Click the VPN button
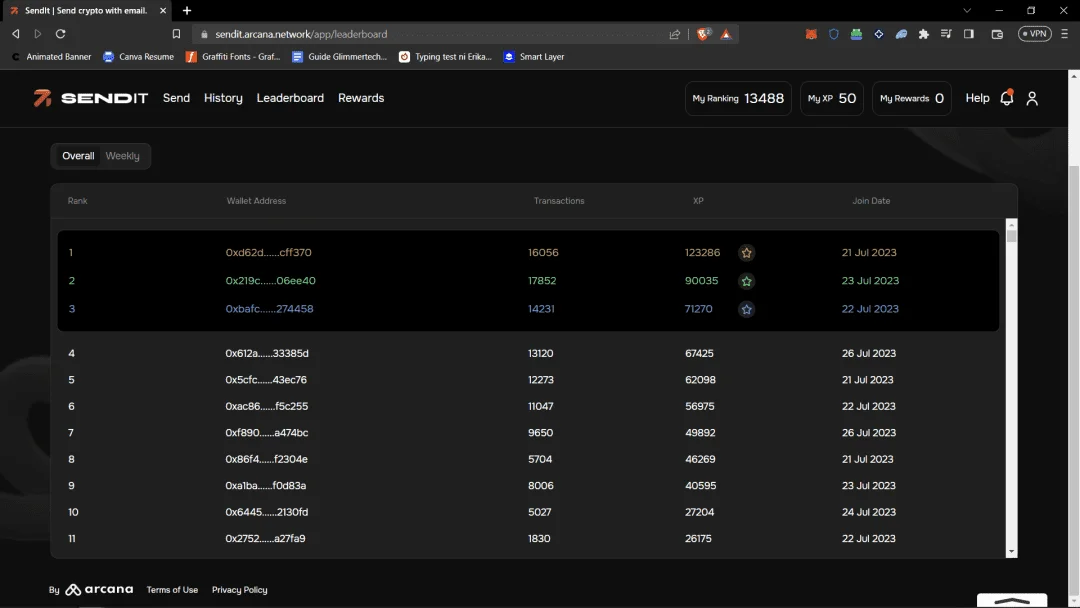 click(1035, 34)
